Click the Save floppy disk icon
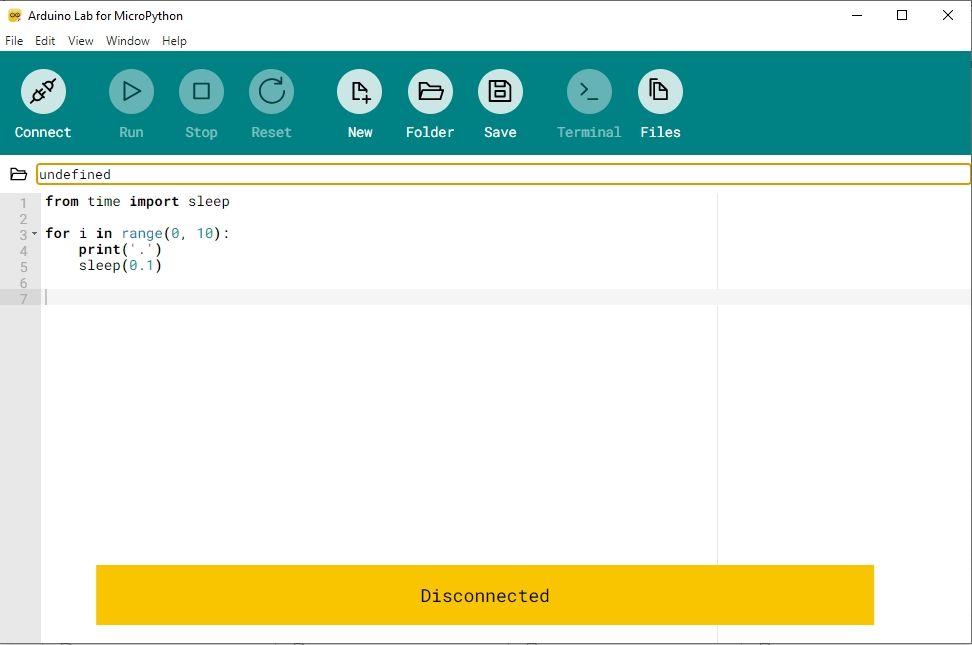The image size is (972, 645). [500, 92]
